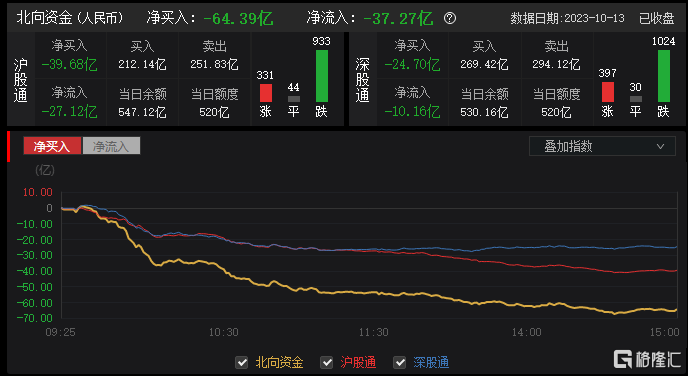Click 沪股通 当日余额 value 547.12亿

point(142,112)
